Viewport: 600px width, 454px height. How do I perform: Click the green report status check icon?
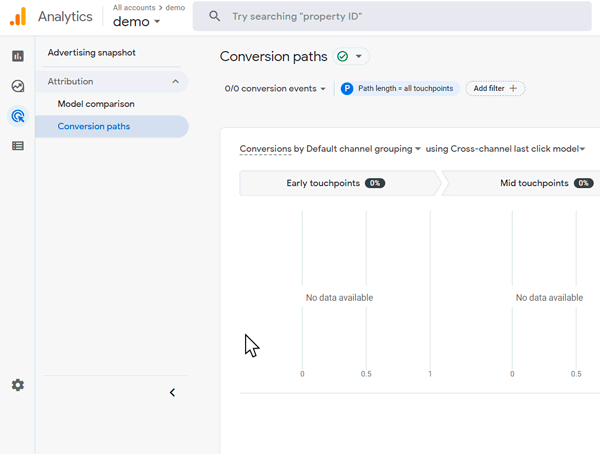click(343, 57)
